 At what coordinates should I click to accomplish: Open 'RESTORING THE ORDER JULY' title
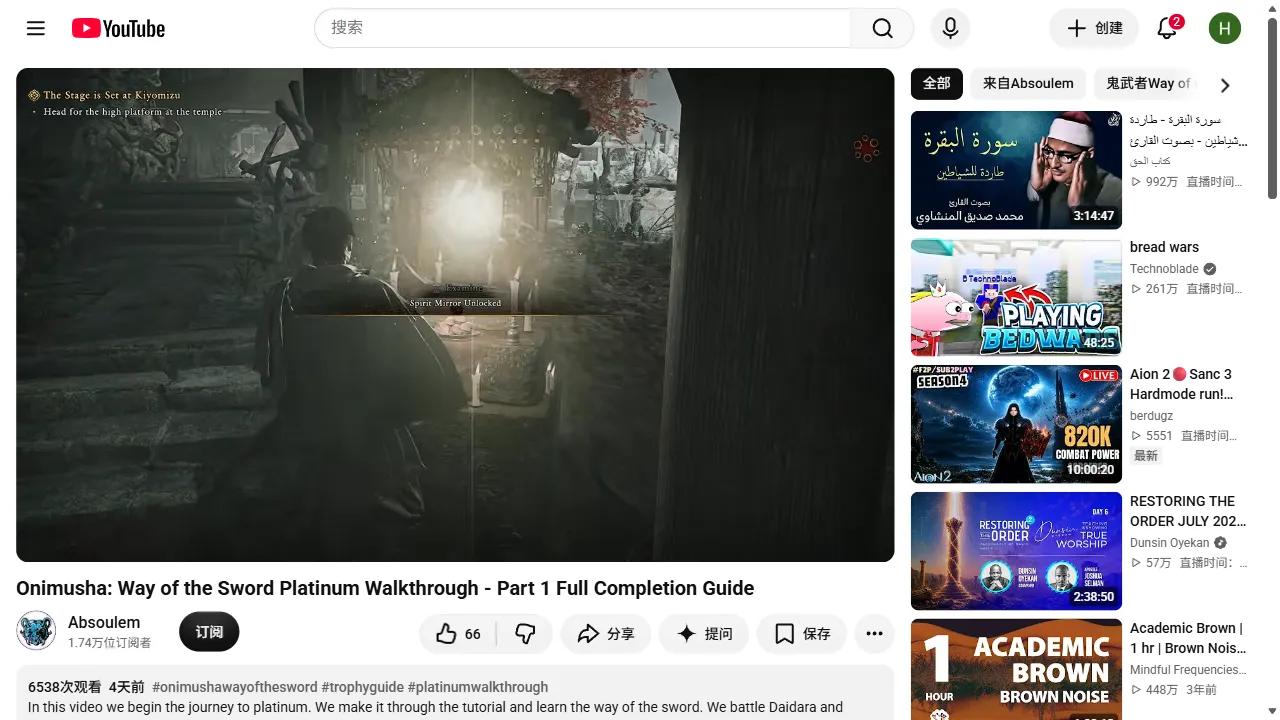click(x=1188, y=511)
